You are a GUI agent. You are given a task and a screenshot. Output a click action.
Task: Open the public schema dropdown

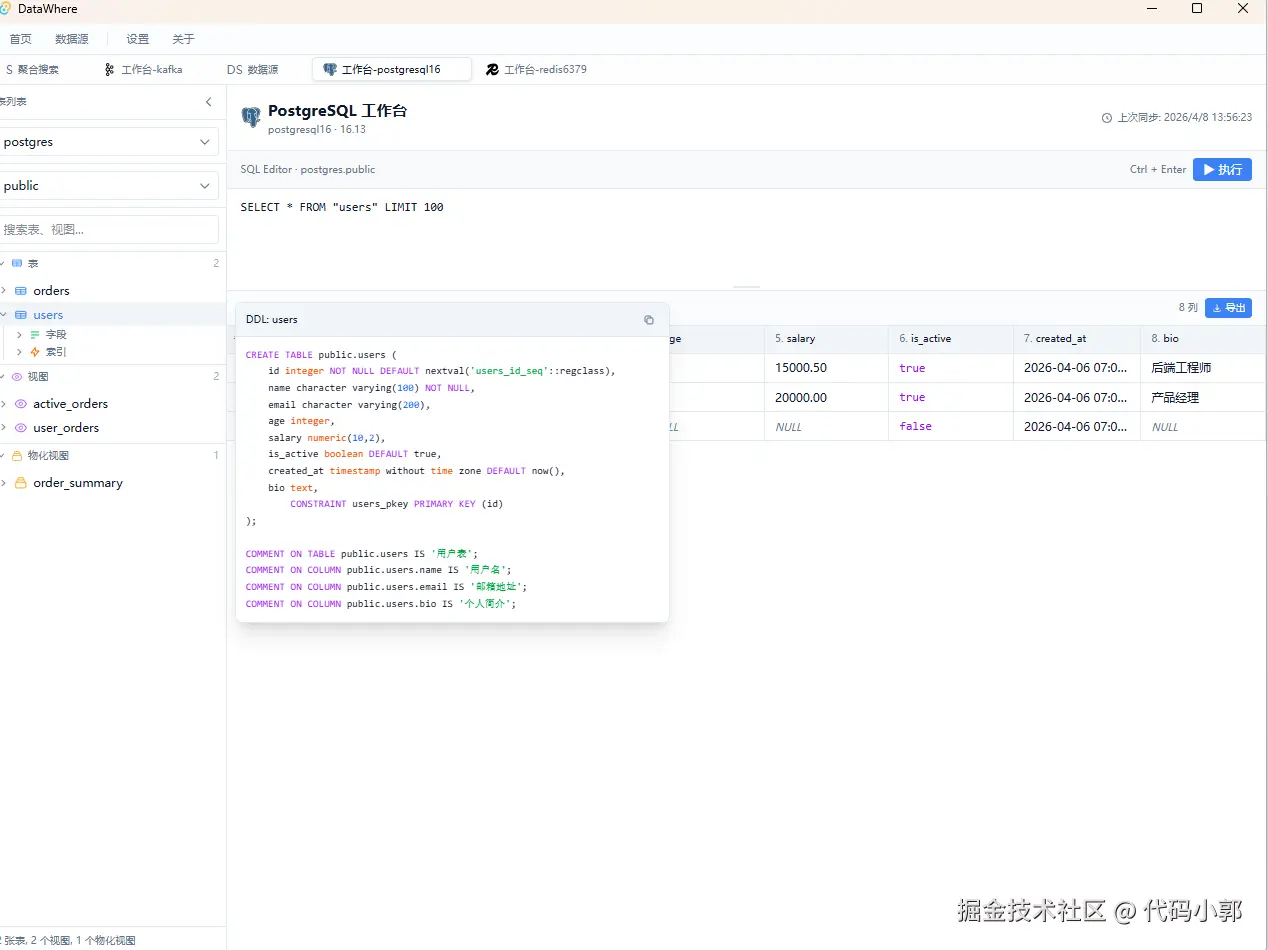pyautogui.click(x=108, y=186)
